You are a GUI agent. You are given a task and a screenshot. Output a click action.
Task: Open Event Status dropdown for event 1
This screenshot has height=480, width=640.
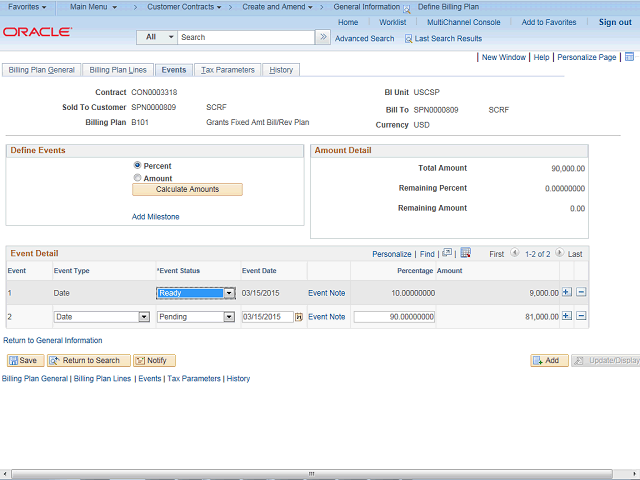(196, 293)
